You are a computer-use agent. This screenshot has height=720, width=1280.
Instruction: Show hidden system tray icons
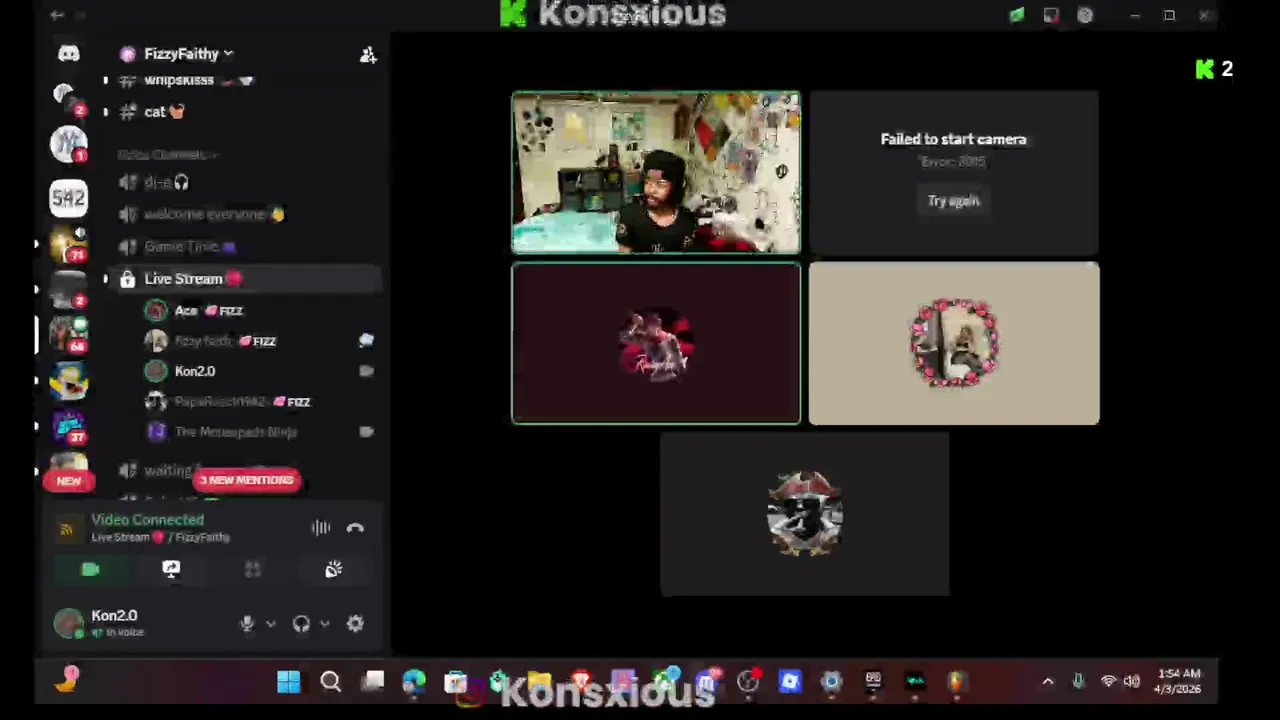(x=1048, y=682)
